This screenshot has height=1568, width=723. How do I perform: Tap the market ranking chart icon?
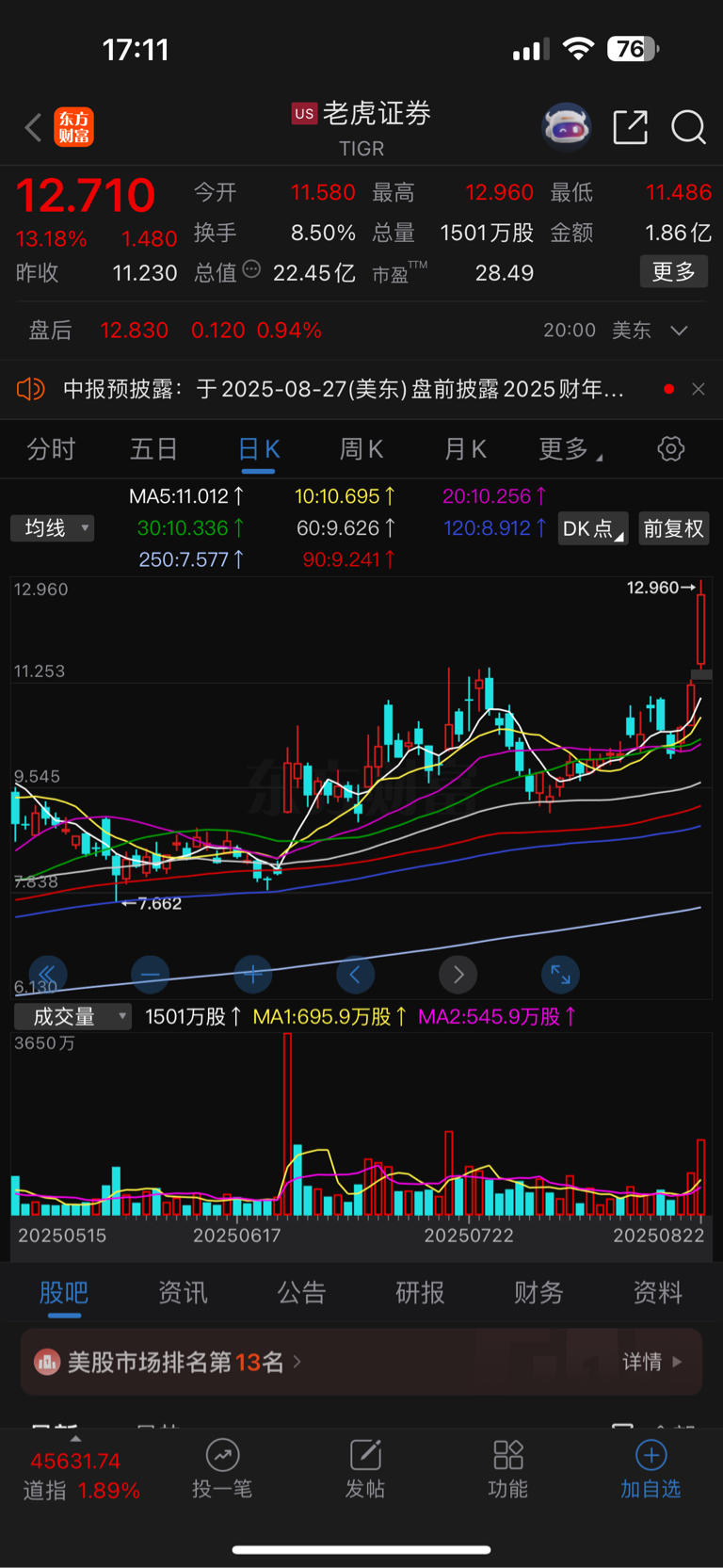click(47, 1362)
